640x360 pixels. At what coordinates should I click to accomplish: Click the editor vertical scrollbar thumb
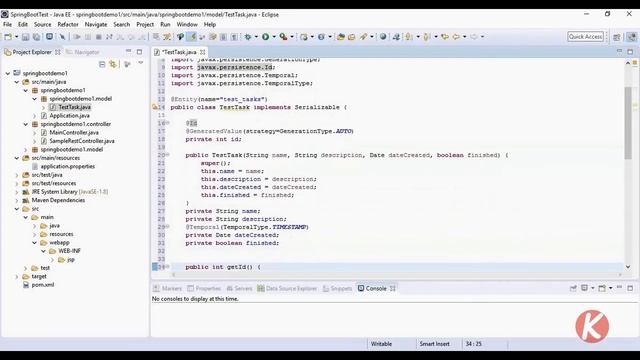coord(628,122)
